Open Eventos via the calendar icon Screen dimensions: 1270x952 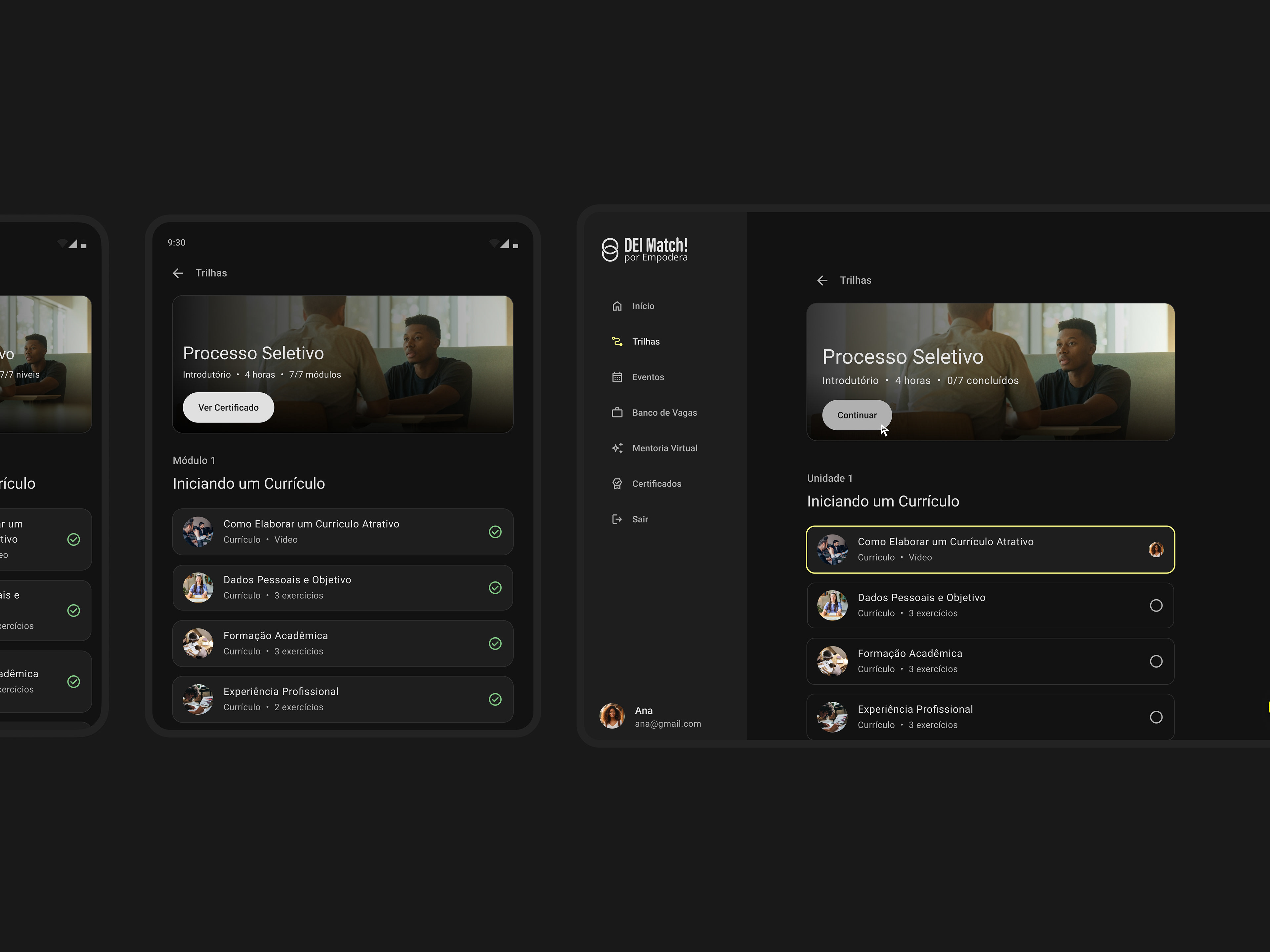point(616,377)
